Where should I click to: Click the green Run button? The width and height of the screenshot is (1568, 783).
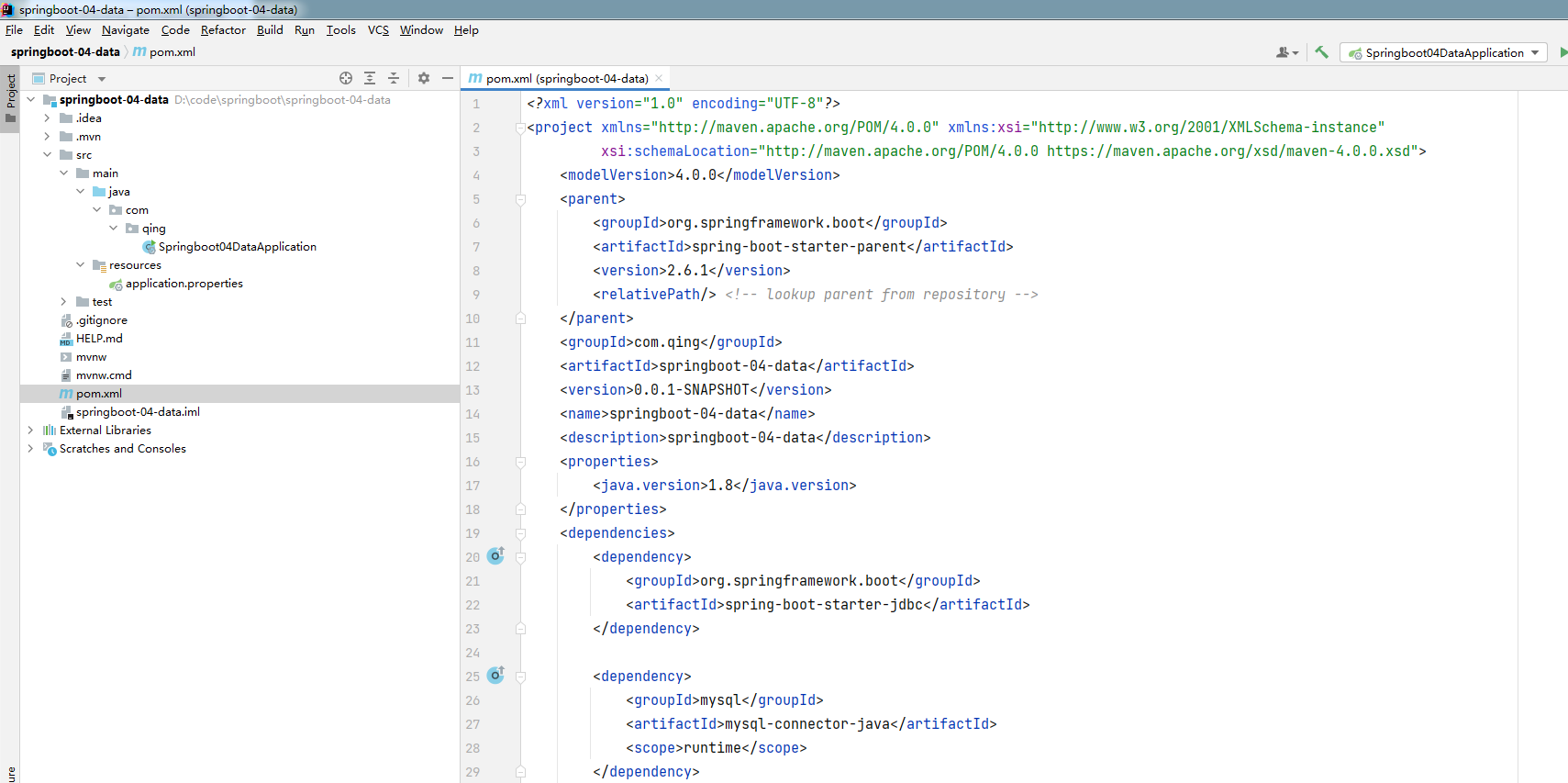coord(1563,52)
